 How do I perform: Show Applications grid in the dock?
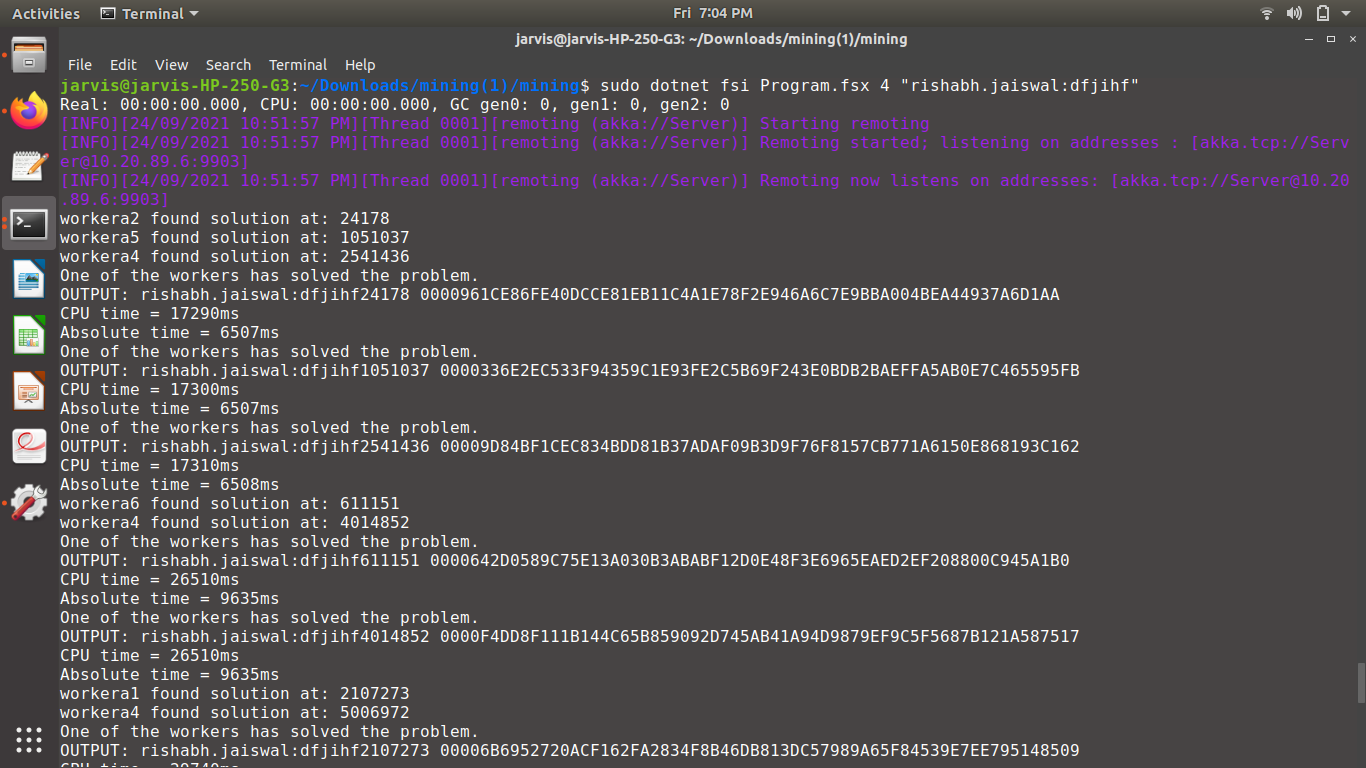(x=29, y=740)
